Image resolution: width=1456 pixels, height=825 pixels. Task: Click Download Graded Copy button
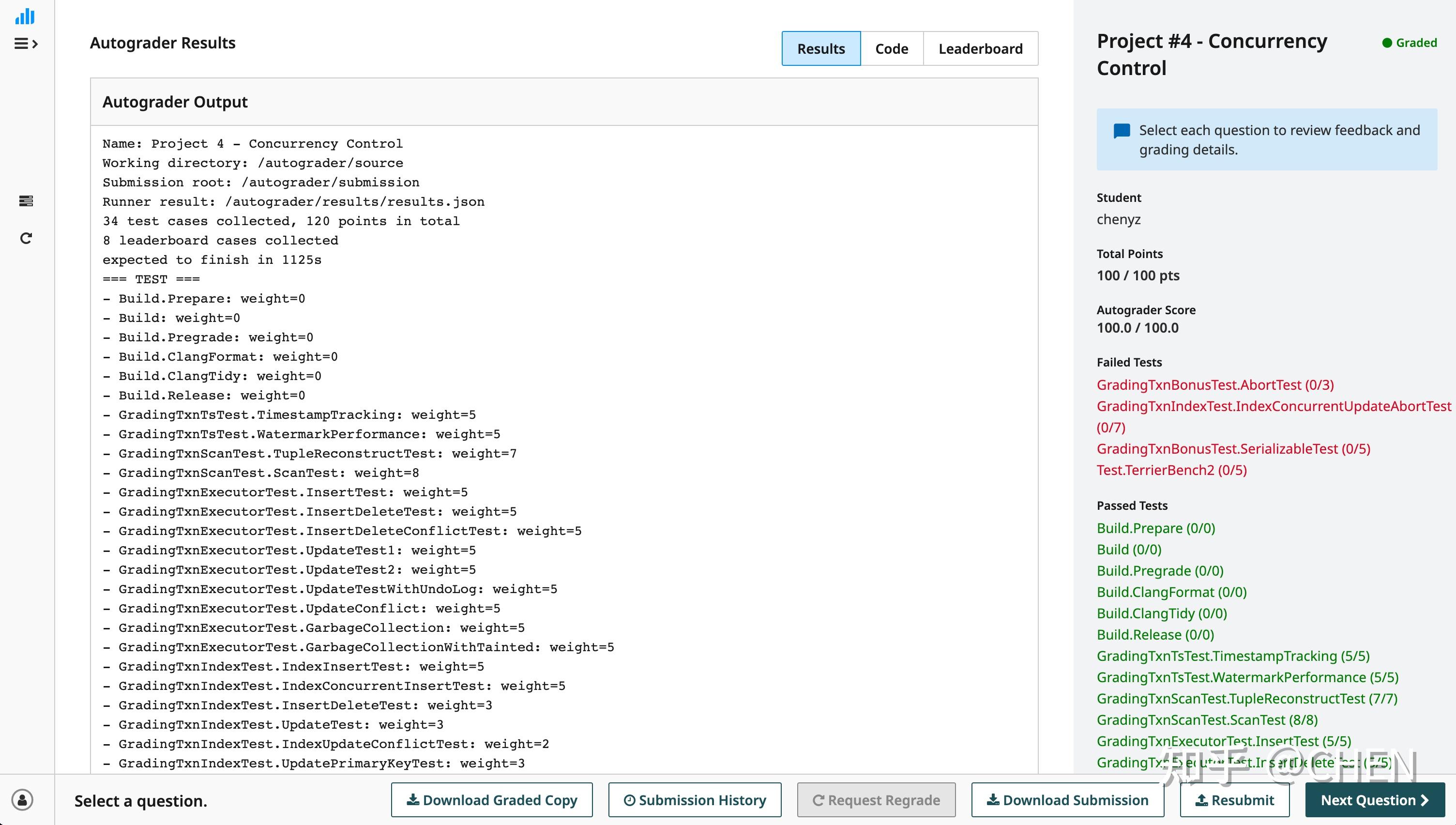click(492, 800)
